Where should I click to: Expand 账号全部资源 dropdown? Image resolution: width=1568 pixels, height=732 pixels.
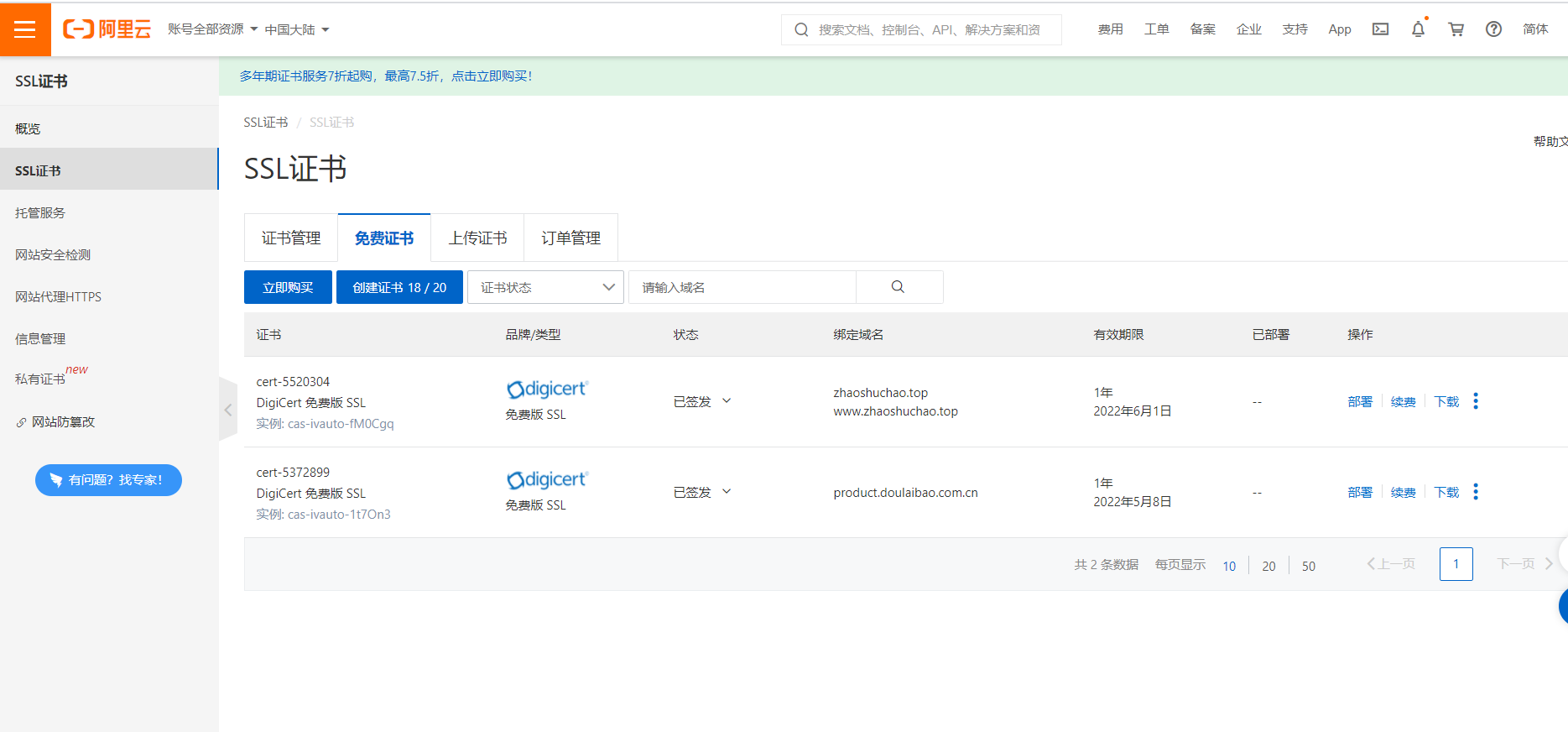[x=212, y=29]
